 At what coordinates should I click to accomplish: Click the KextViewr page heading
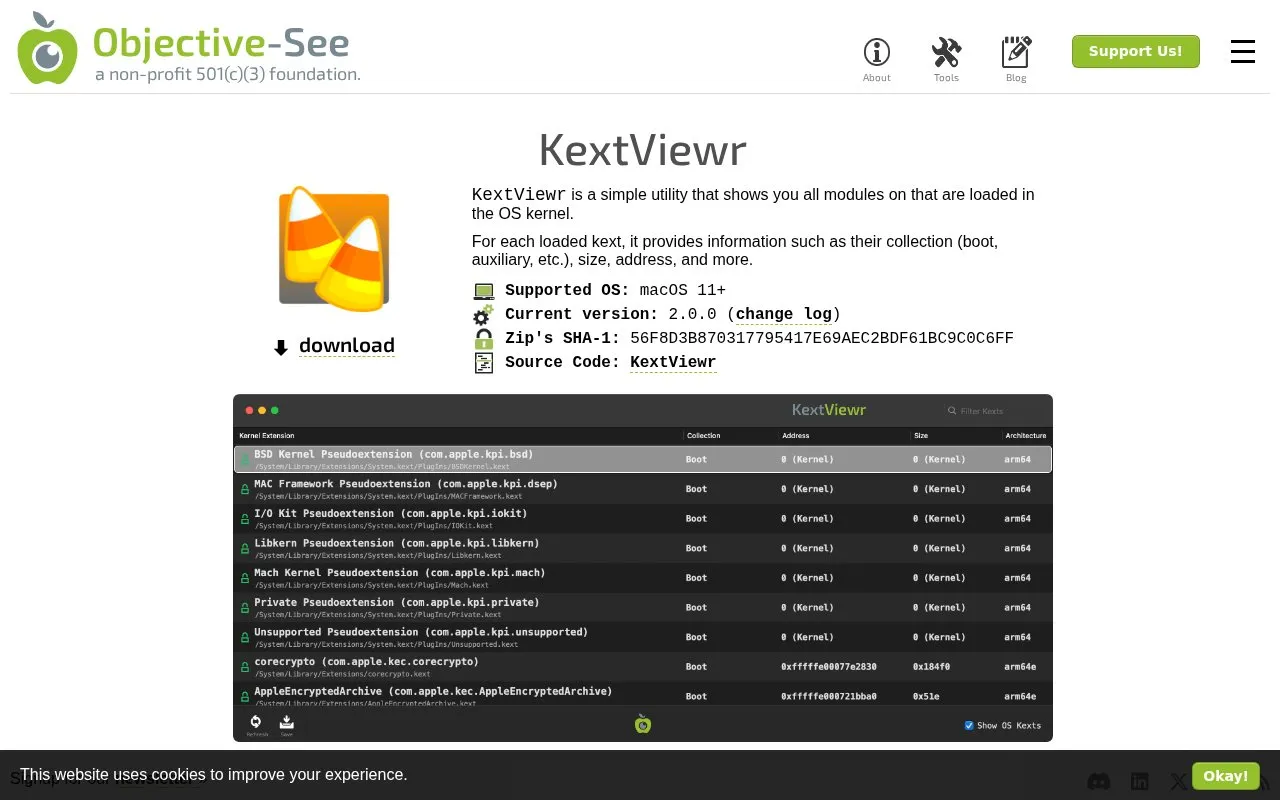643,150
